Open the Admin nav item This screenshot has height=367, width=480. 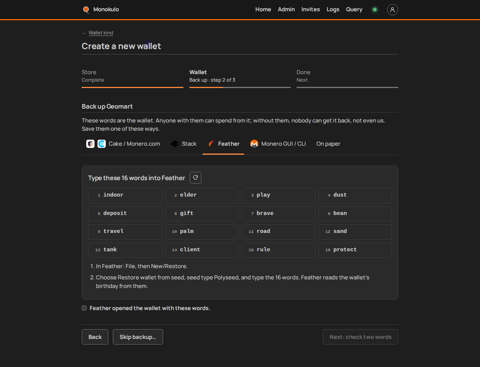286,10
